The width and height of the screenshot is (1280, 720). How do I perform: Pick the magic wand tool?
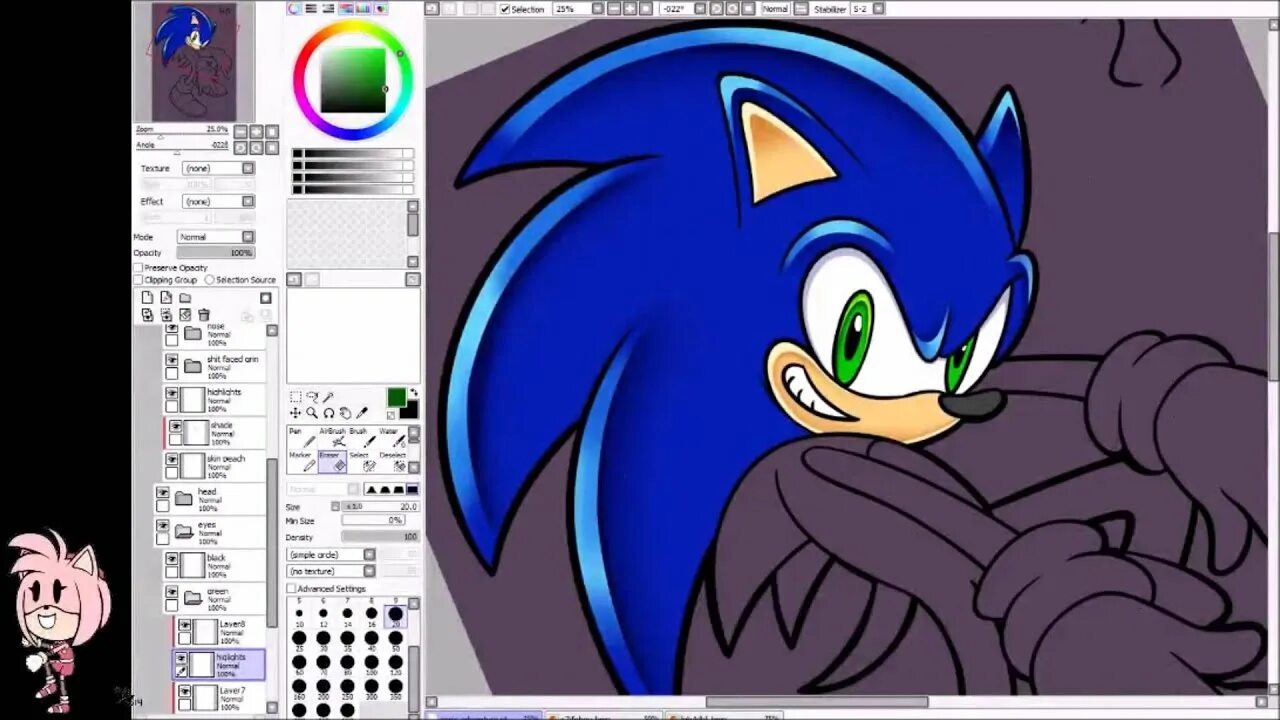pos(328,397)
